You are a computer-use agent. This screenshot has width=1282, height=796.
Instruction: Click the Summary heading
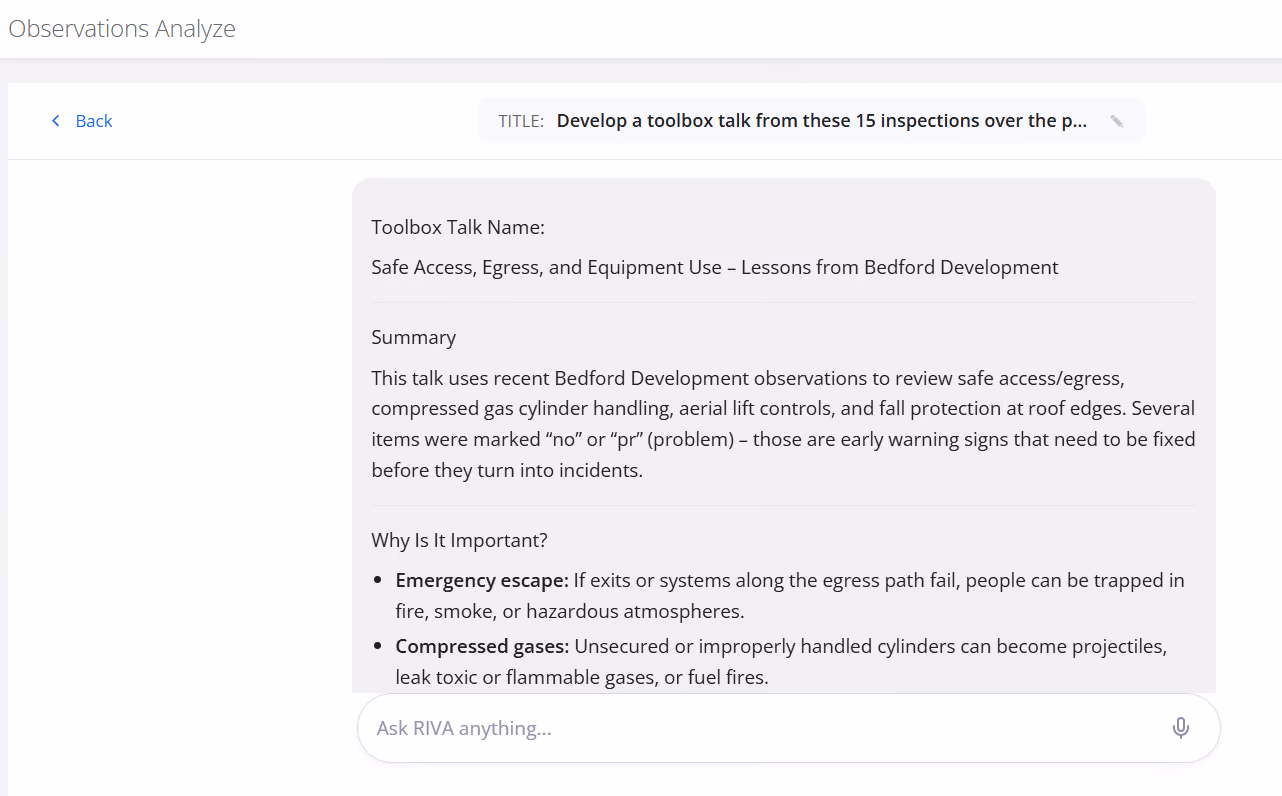pyautogui.click(x=413, y=337)
